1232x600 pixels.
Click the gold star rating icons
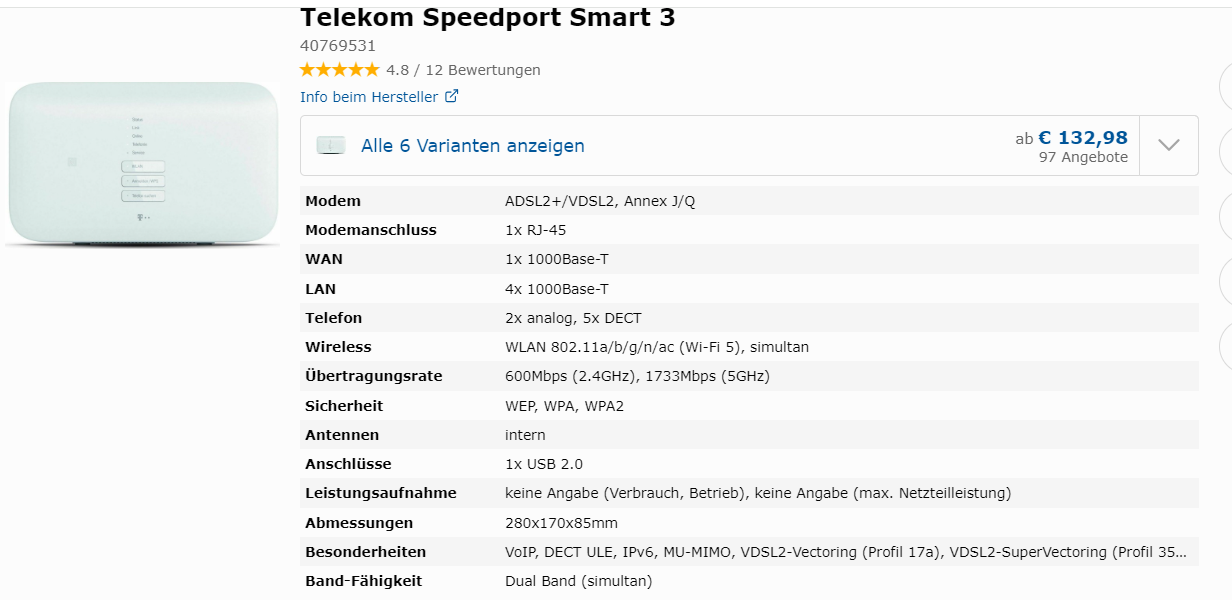339,70
